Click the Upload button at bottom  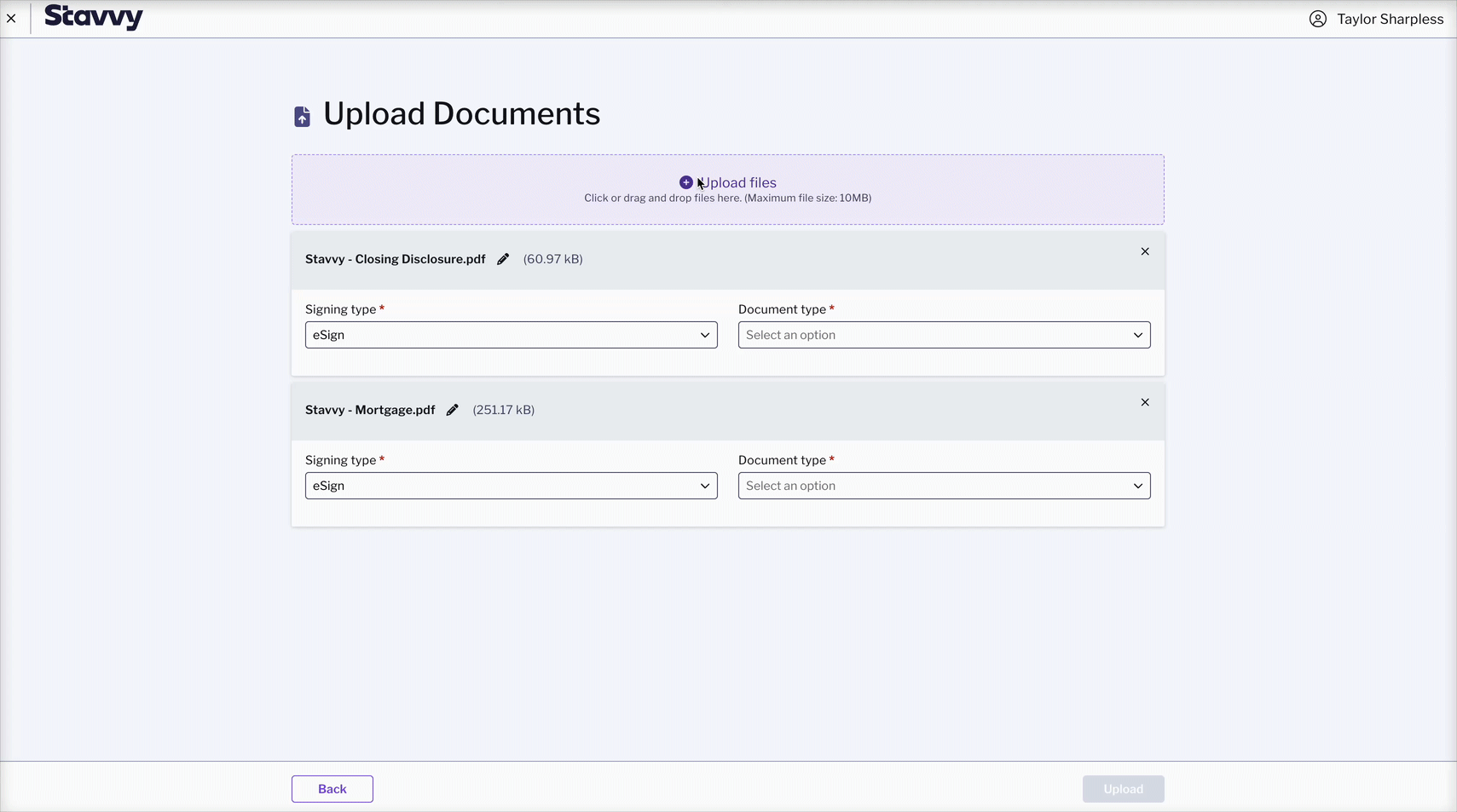(x=1123, y=789)
